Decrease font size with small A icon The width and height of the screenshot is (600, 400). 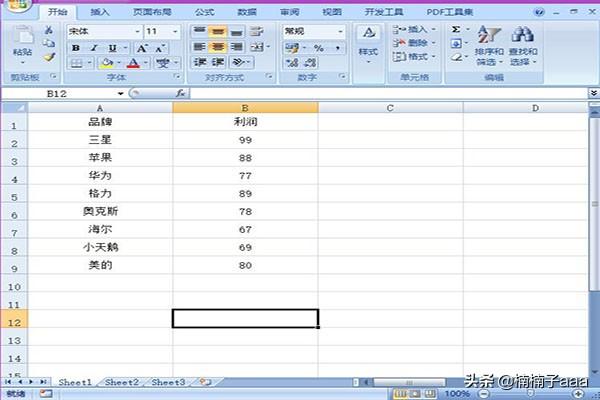(x=160, y=48)
